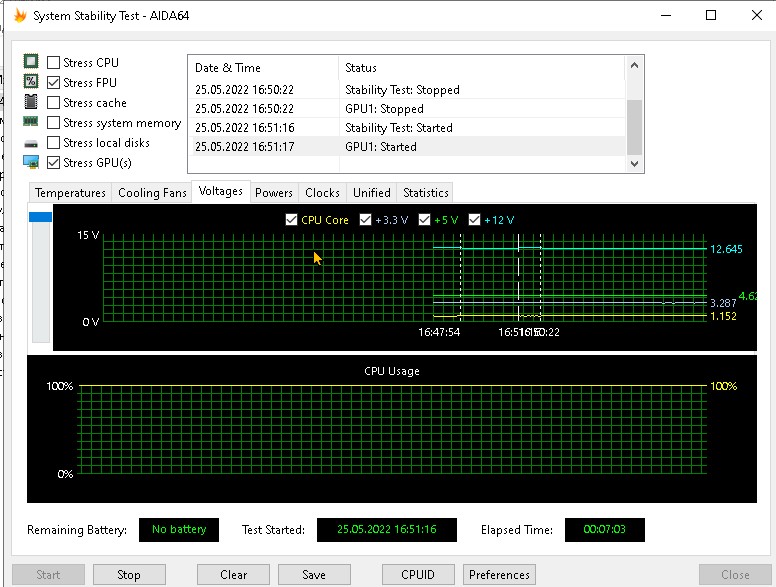Image resolution: width=776 pixels, height=587 pixels.
Task: Switch to the Temperatures tab
Action: (70, 193)
